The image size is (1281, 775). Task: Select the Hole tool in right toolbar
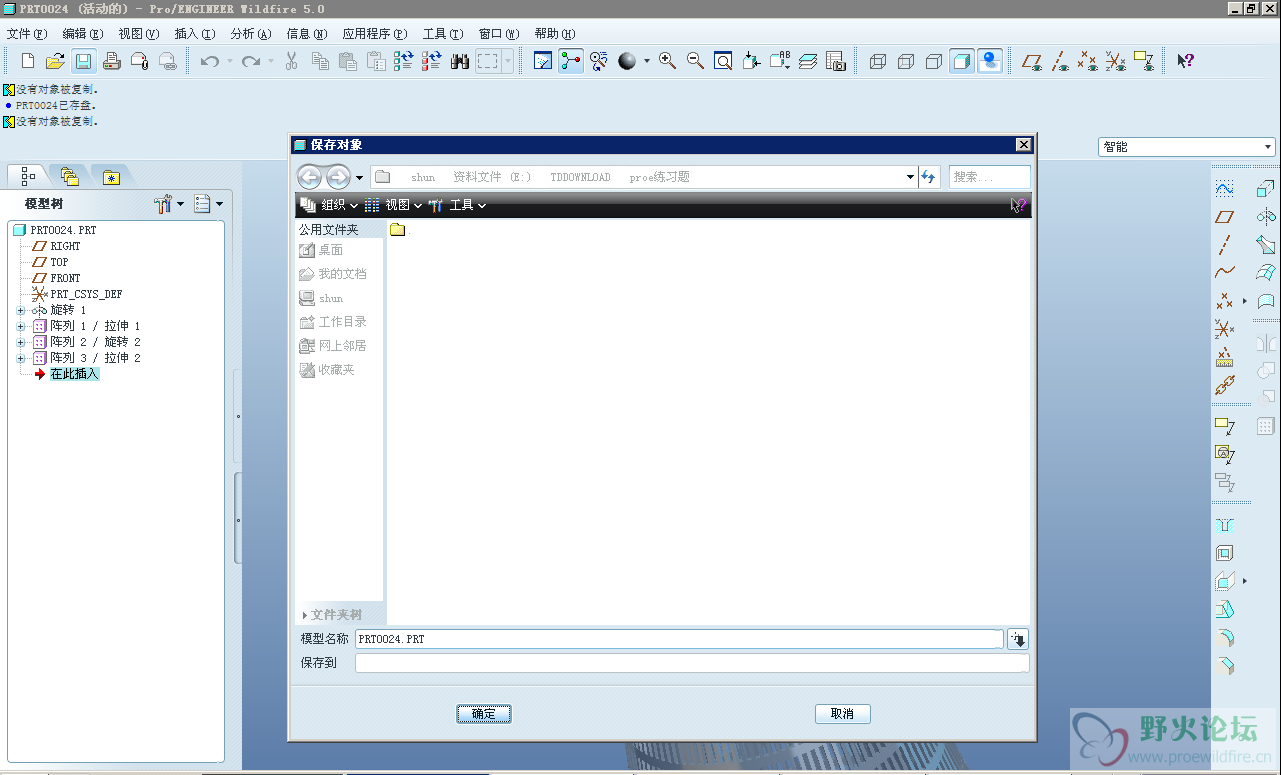pyautogui.click(x=1224, y=525)
